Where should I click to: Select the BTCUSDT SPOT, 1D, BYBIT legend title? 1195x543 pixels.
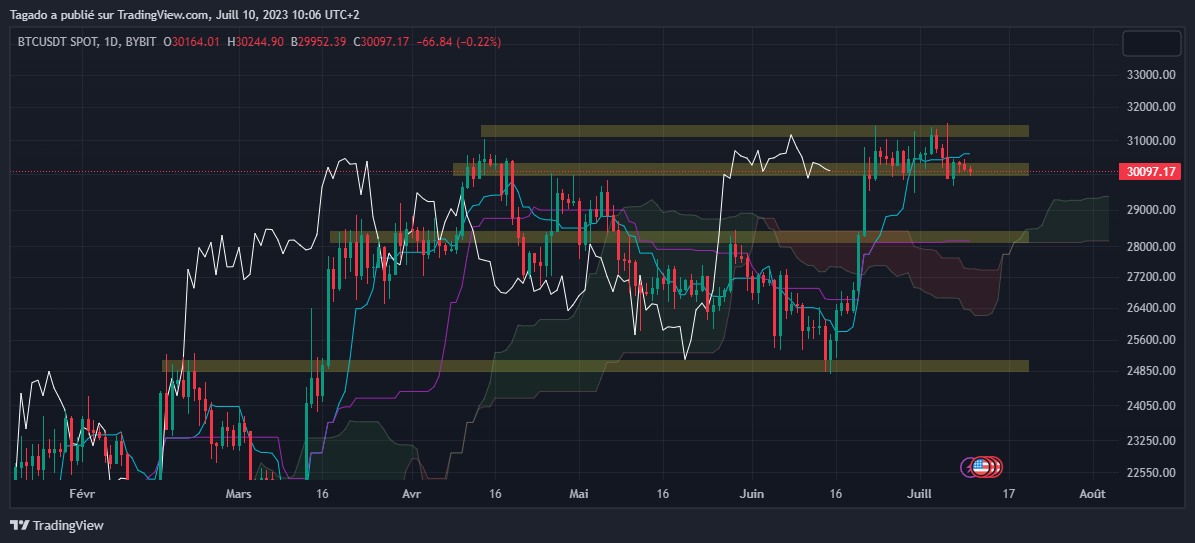point(88,42)
